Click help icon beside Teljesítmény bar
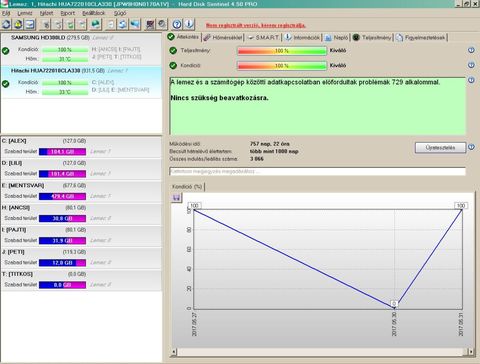 click(471, 50)
